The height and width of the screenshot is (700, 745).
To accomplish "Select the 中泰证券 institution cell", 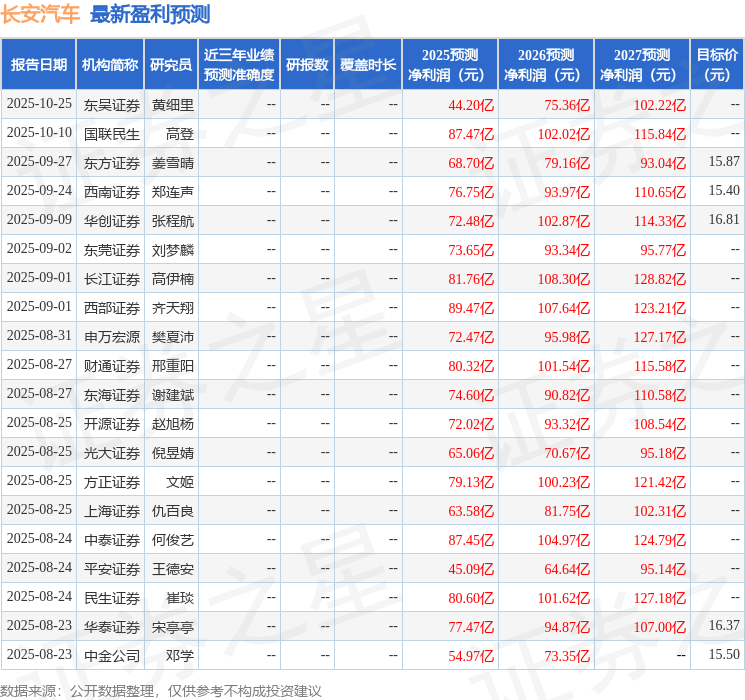I will (x=112, y=540).
